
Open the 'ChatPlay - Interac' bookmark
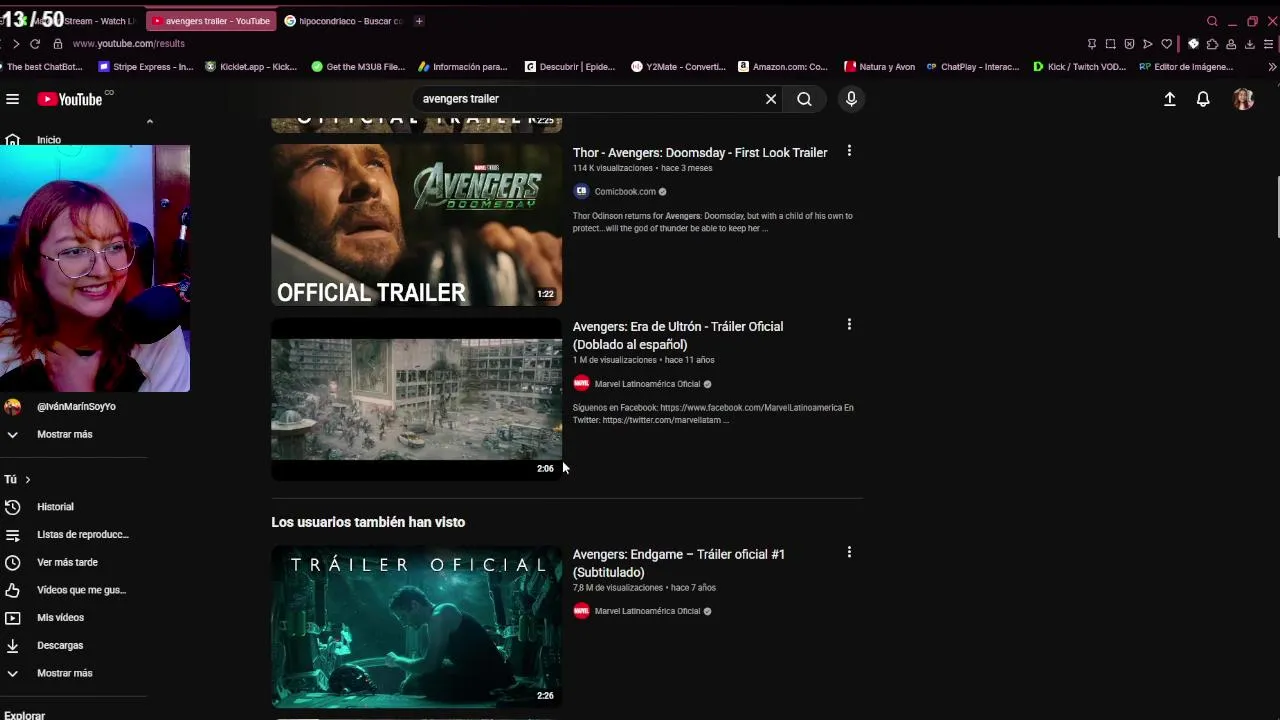(x=972, y=67)
